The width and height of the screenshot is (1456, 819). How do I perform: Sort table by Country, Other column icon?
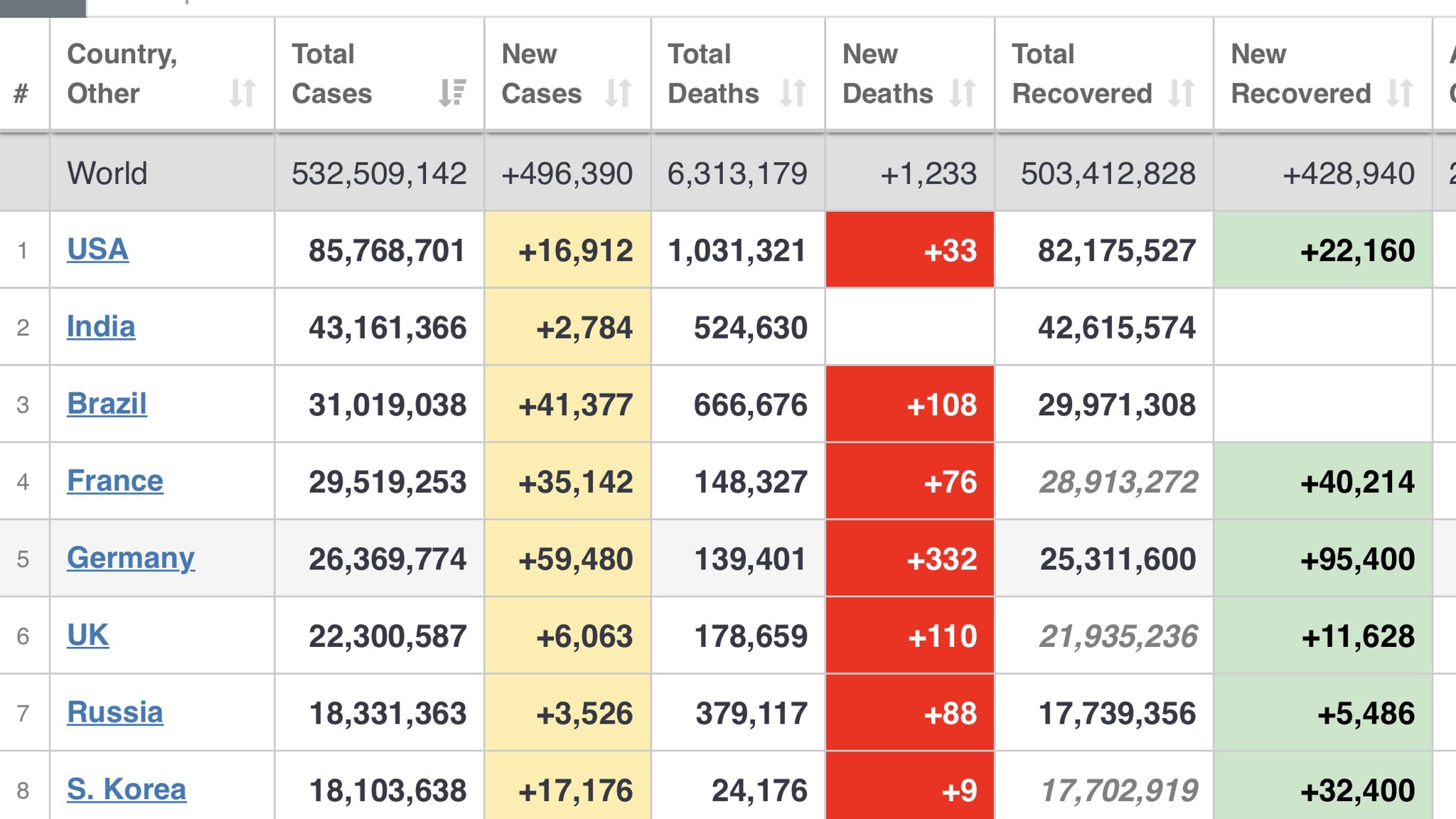pyautogui.click(x=242, y=93)
